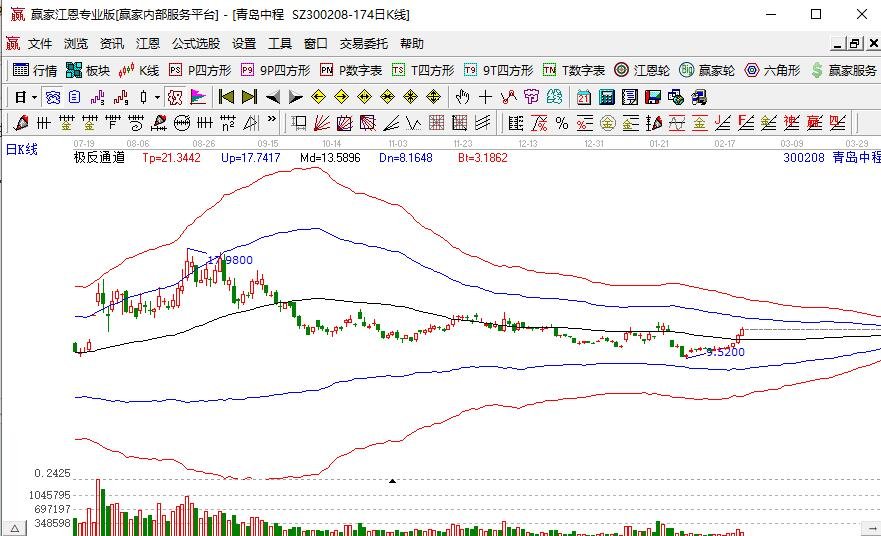
Task: Select the Gann fan lines tool
Action: click(x=322, y=122)
